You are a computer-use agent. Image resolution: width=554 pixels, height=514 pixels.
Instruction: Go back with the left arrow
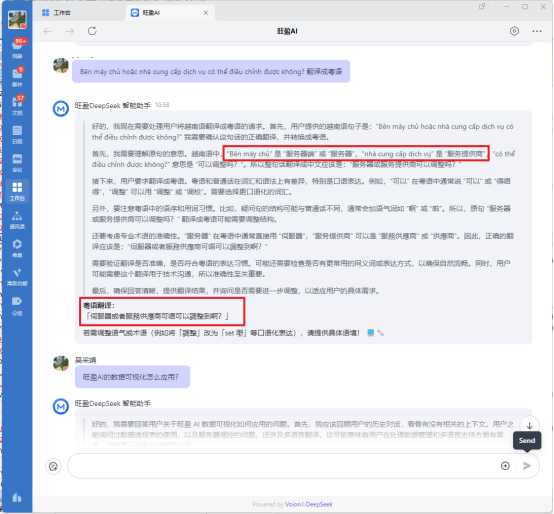coord(48,31)
